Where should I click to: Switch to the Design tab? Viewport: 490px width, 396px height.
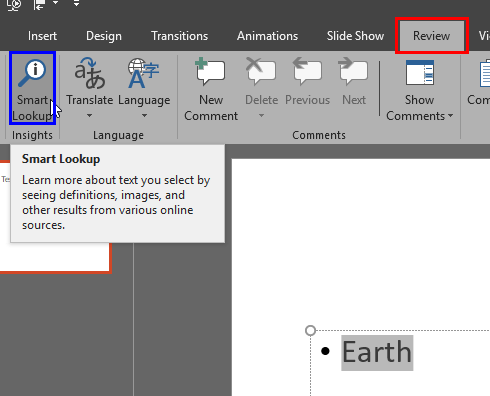point(104,36)
